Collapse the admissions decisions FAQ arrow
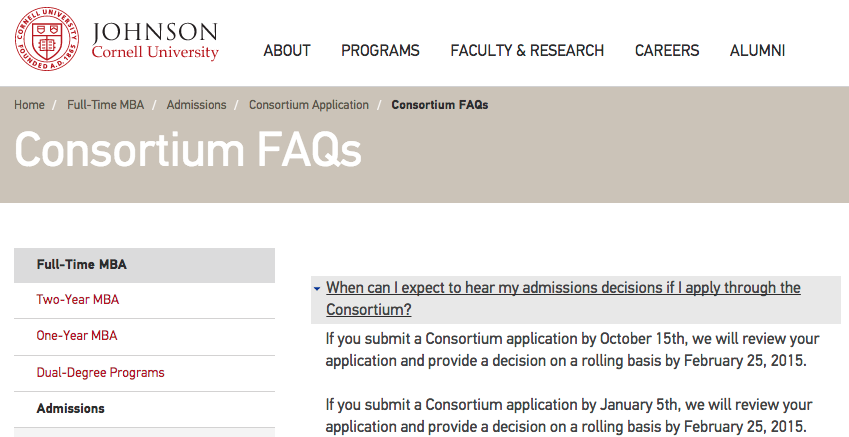The width and height of the screenshot is (849, 437). [x=317, y=289]
